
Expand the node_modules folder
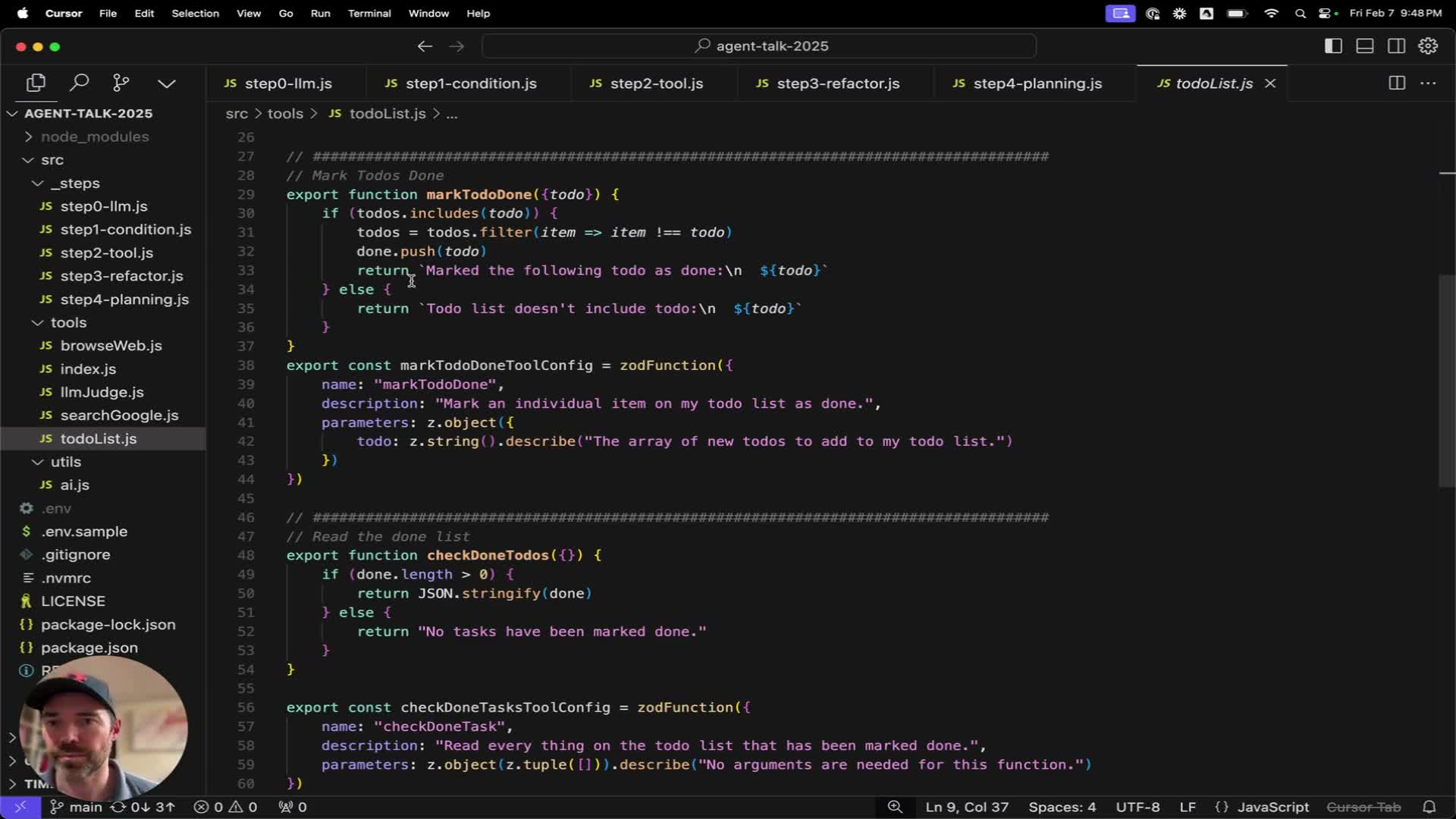(95, 136)
